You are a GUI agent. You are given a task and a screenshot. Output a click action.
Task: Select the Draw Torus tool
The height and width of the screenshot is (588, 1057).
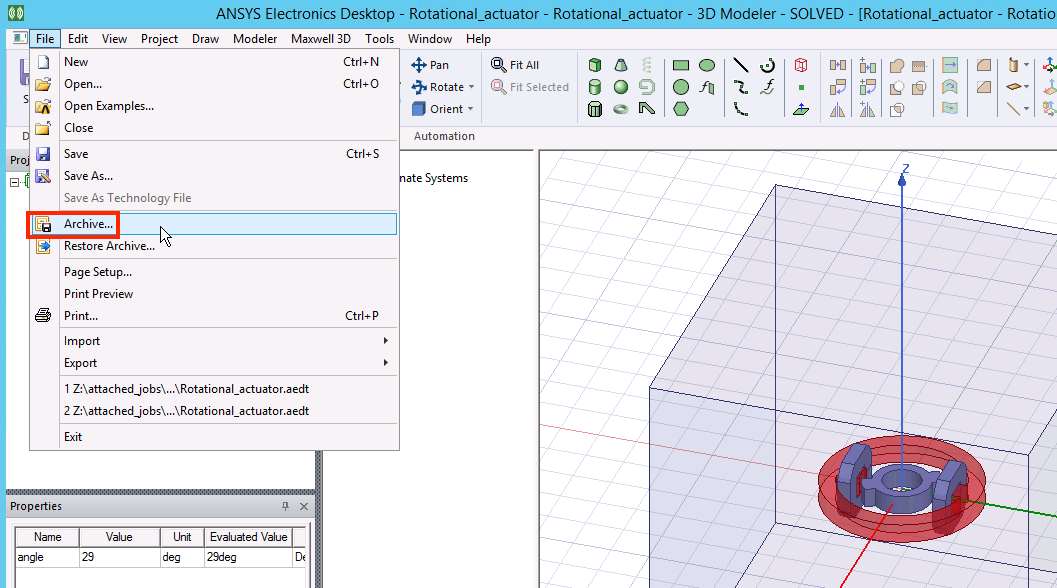619,109
